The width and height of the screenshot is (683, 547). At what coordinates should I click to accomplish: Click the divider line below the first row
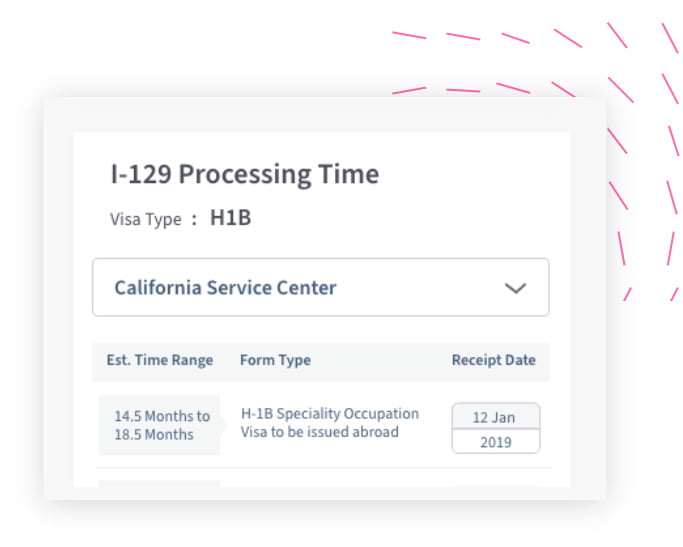pyautogui.click(x=323, y=468)
